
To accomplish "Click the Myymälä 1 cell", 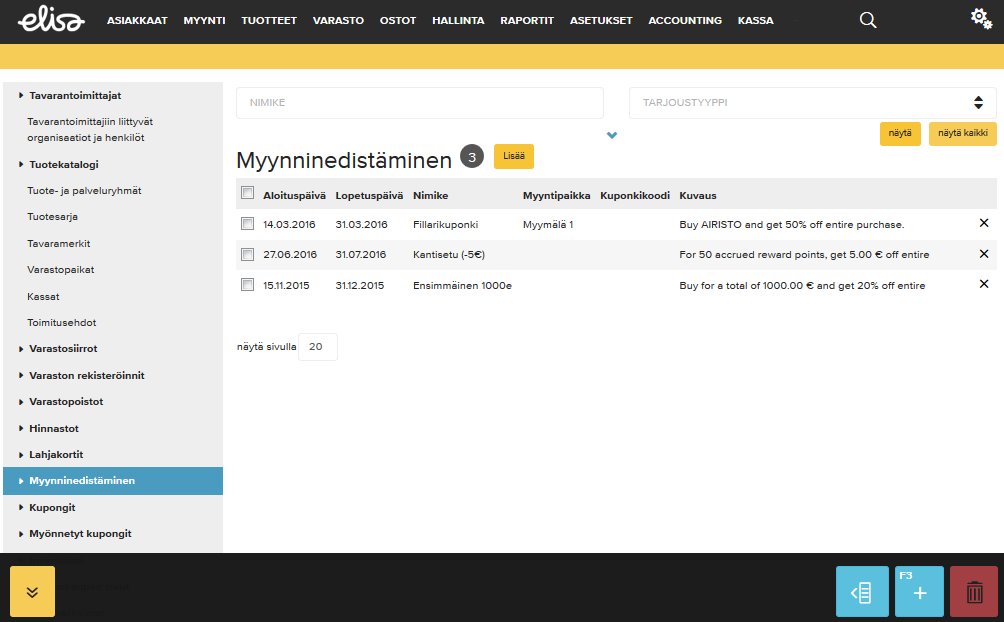I will (548, 224).
